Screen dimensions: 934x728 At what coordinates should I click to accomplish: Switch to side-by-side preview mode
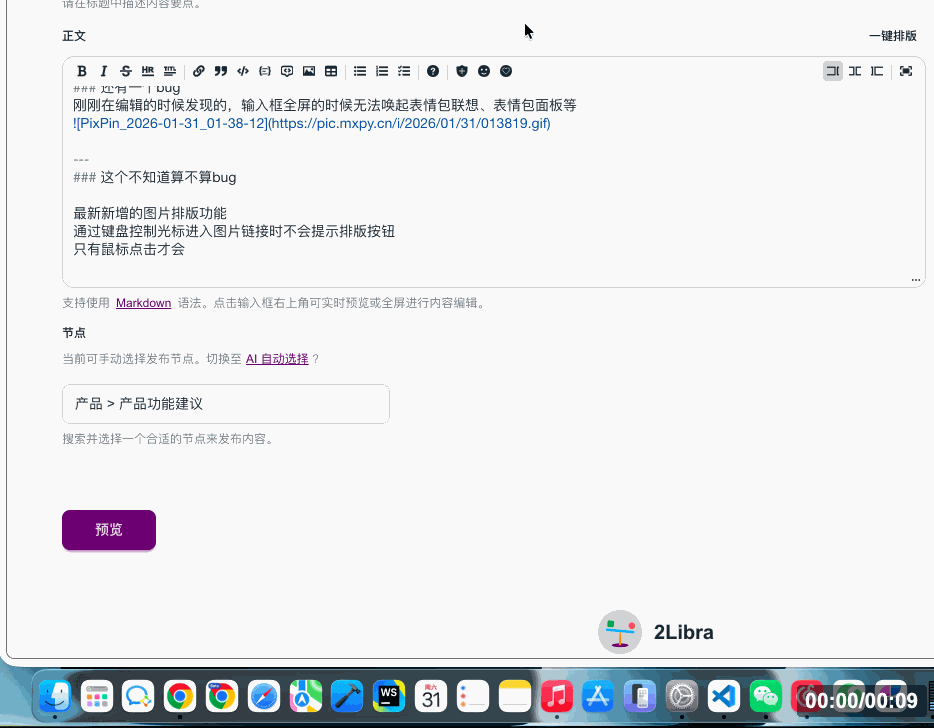point(855,71)
